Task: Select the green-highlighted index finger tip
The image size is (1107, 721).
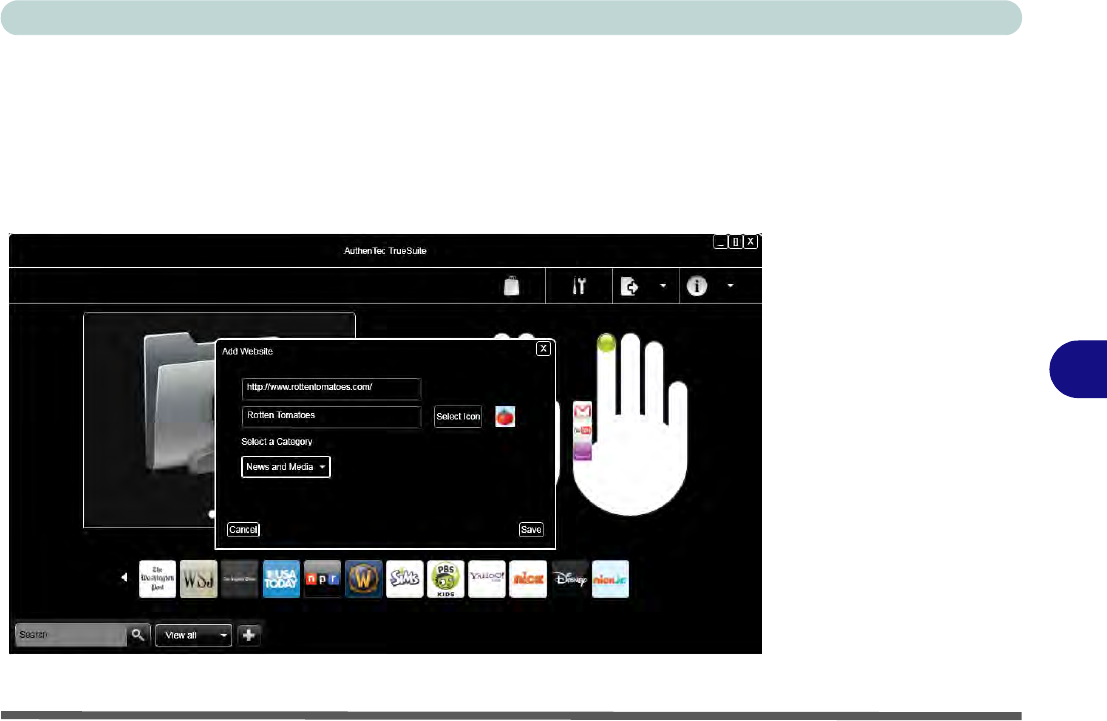Action: point(606,344)
